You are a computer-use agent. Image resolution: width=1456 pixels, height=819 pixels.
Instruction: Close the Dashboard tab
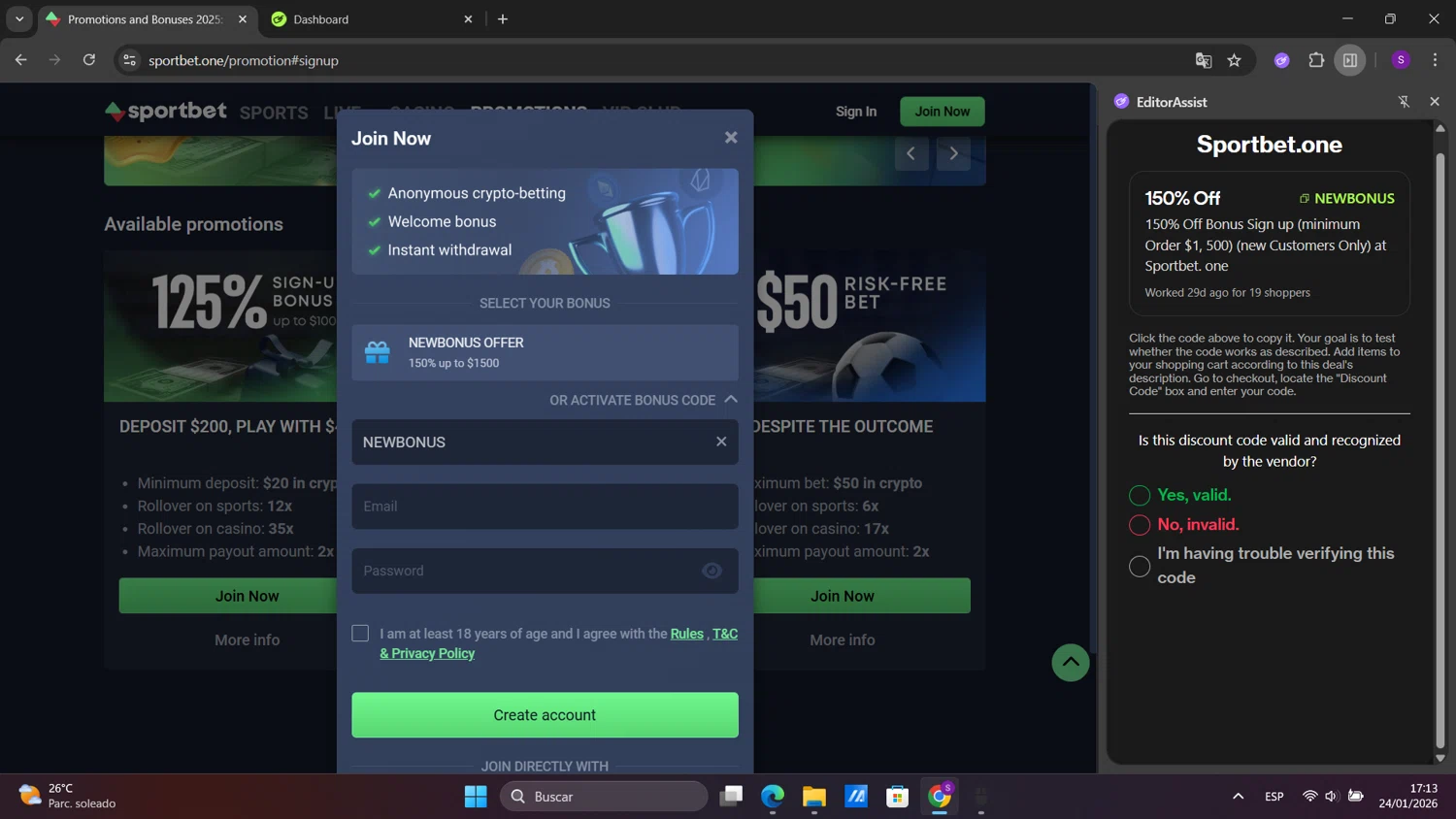[x=468, y=19]
